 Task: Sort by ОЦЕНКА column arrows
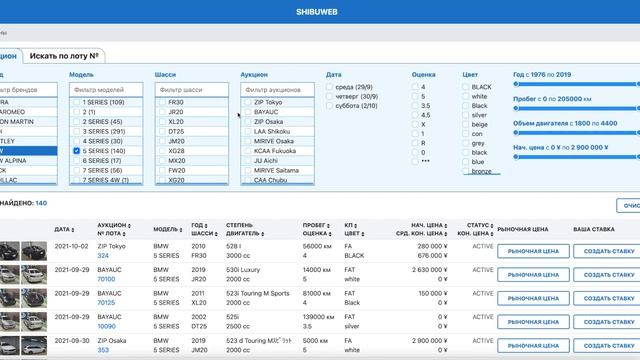click(x=330, y=234)
